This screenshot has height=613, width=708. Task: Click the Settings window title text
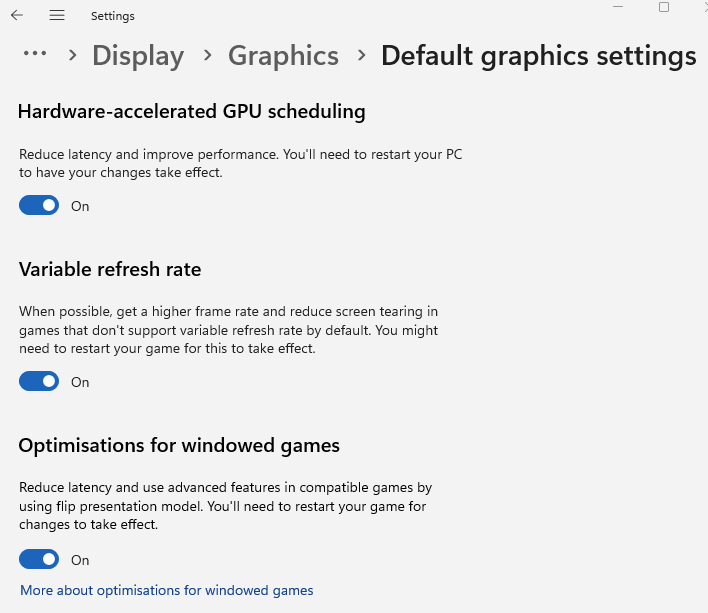point(112,16)
